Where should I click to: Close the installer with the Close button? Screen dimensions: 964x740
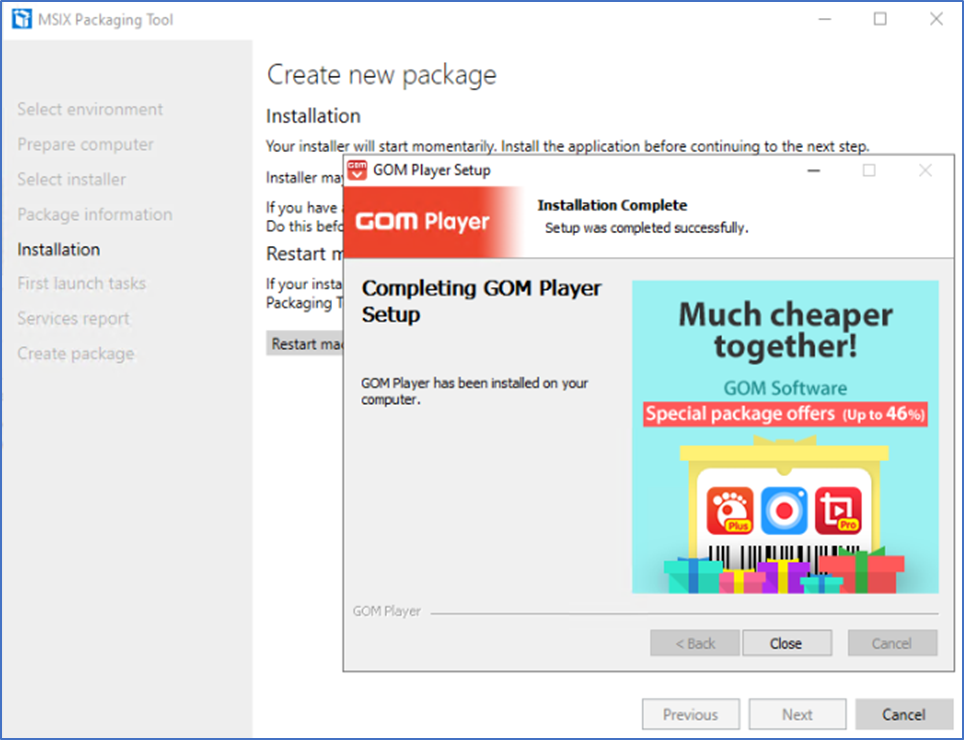point(786,643)
